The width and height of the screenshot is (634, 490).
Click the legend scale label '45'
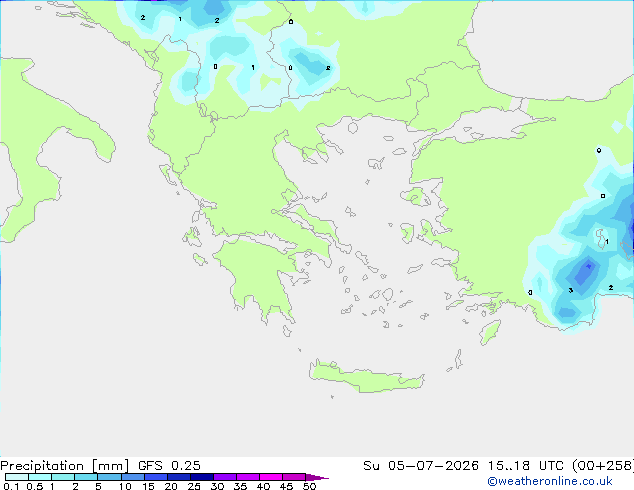click(286, 486)
